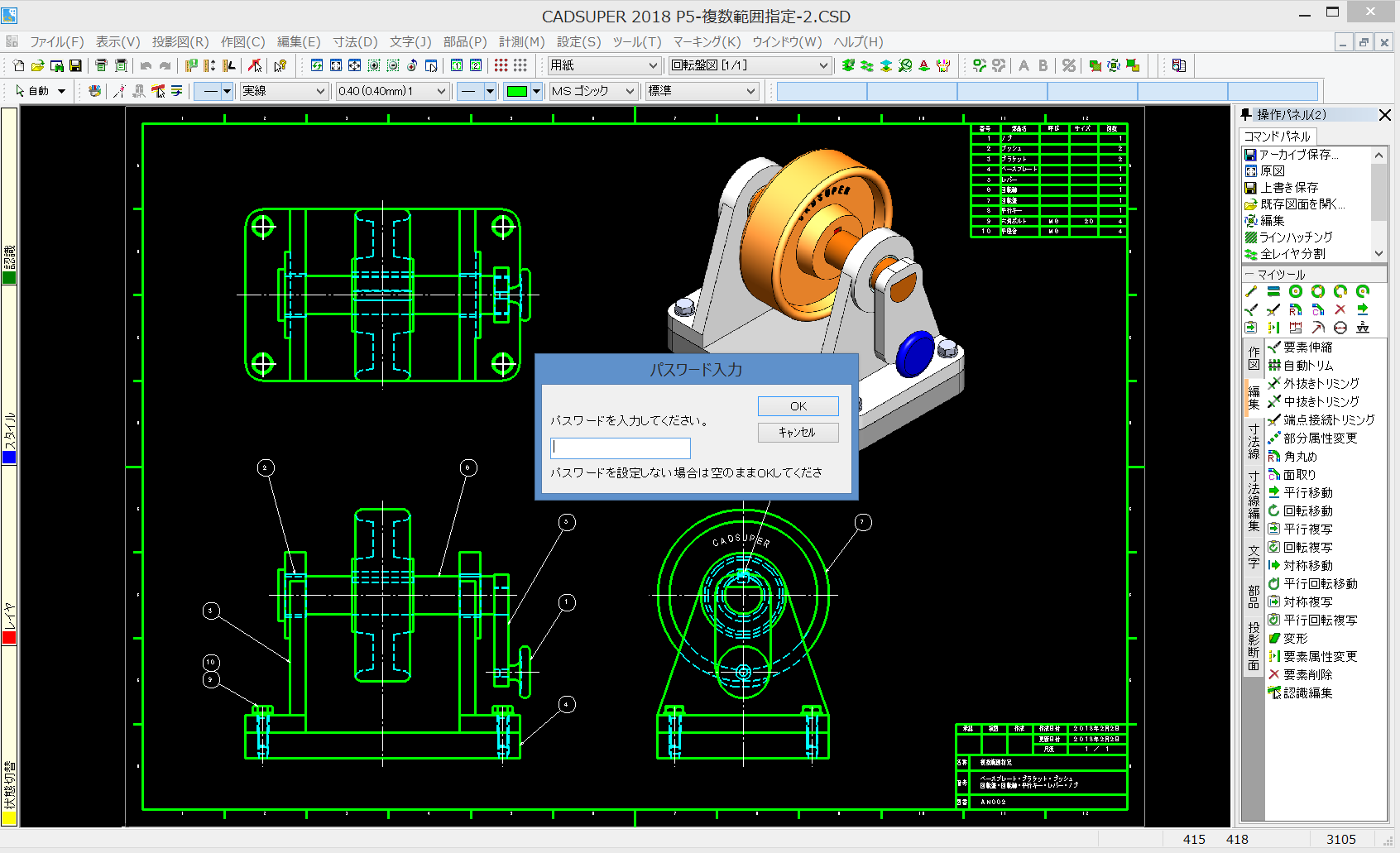
Task: Open the 寸法(D) menu
Action: pos(355,41)
